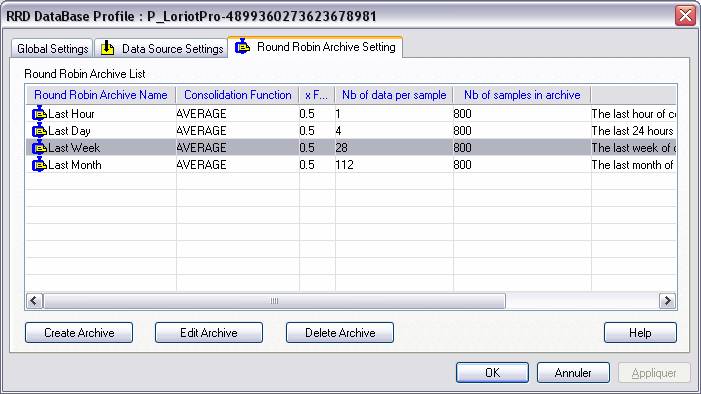Image resolution: width=701 pixels, height=394 pixels.
Task: Click AVERAGE in the Last Month row
Action: point(202,165)
